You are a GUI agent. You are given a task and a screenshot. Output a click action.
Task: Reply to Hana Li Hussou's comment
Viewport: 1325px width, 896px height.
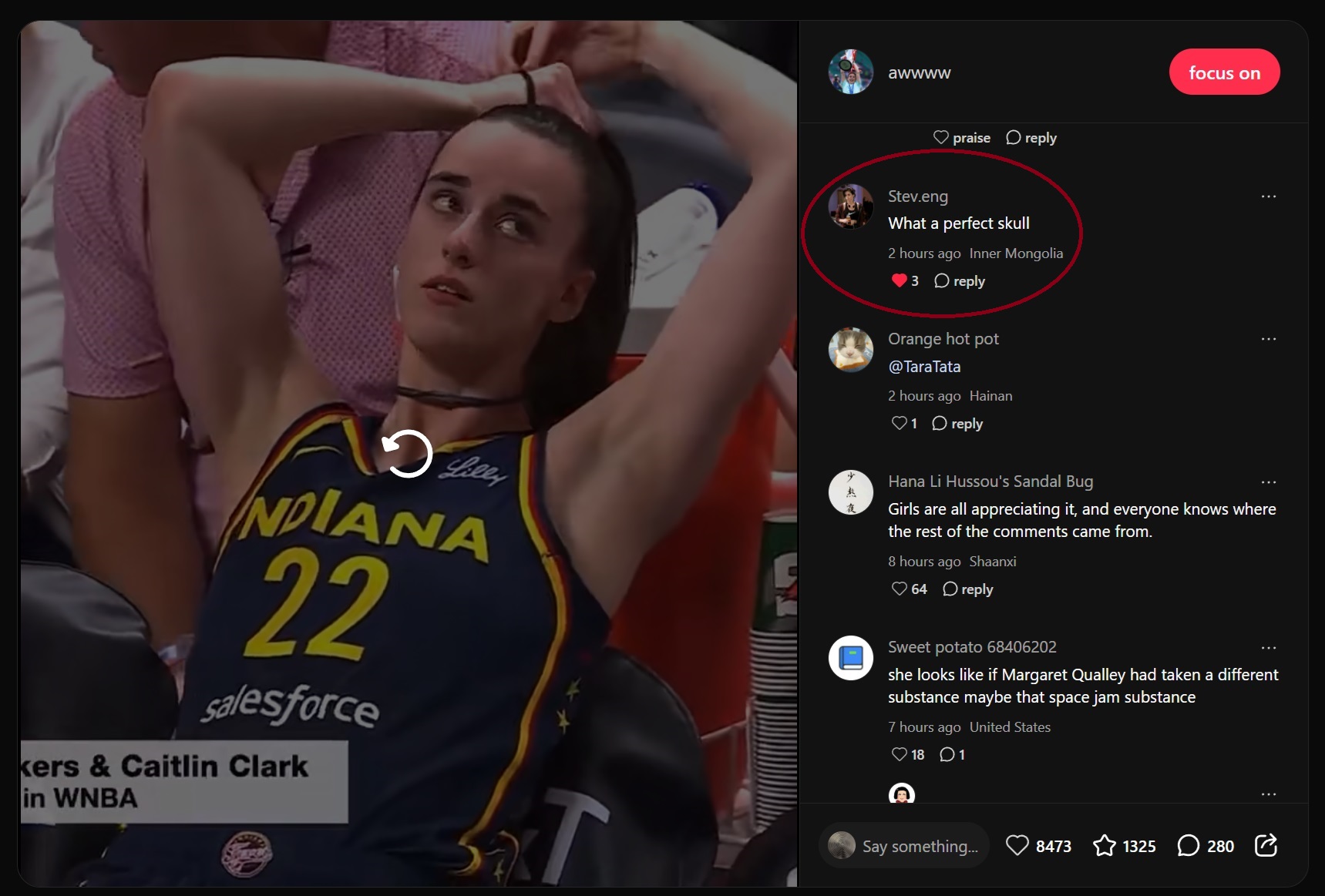(967, 589)
